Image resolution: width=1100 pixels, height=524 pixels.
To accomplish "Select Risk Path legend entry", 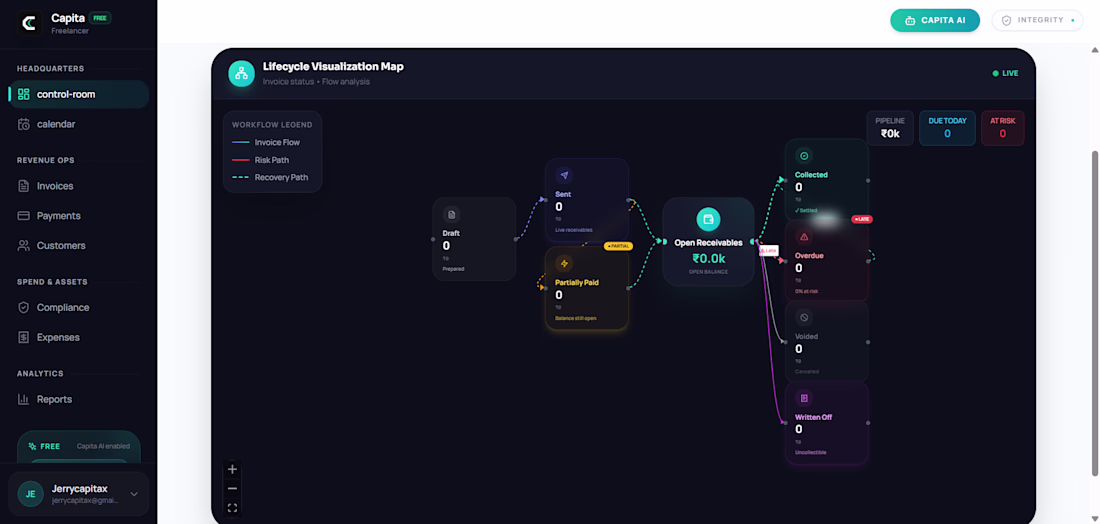I will point(260,160).
